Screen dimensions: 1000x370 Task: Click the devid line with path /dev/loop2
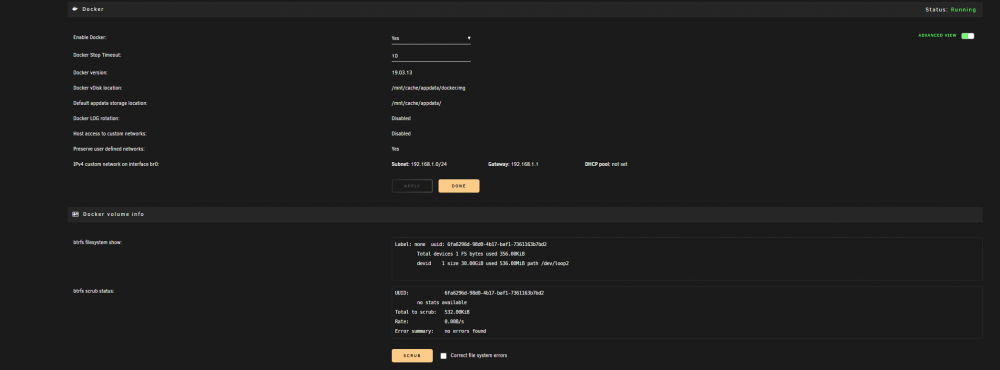[x=492, y=263]
